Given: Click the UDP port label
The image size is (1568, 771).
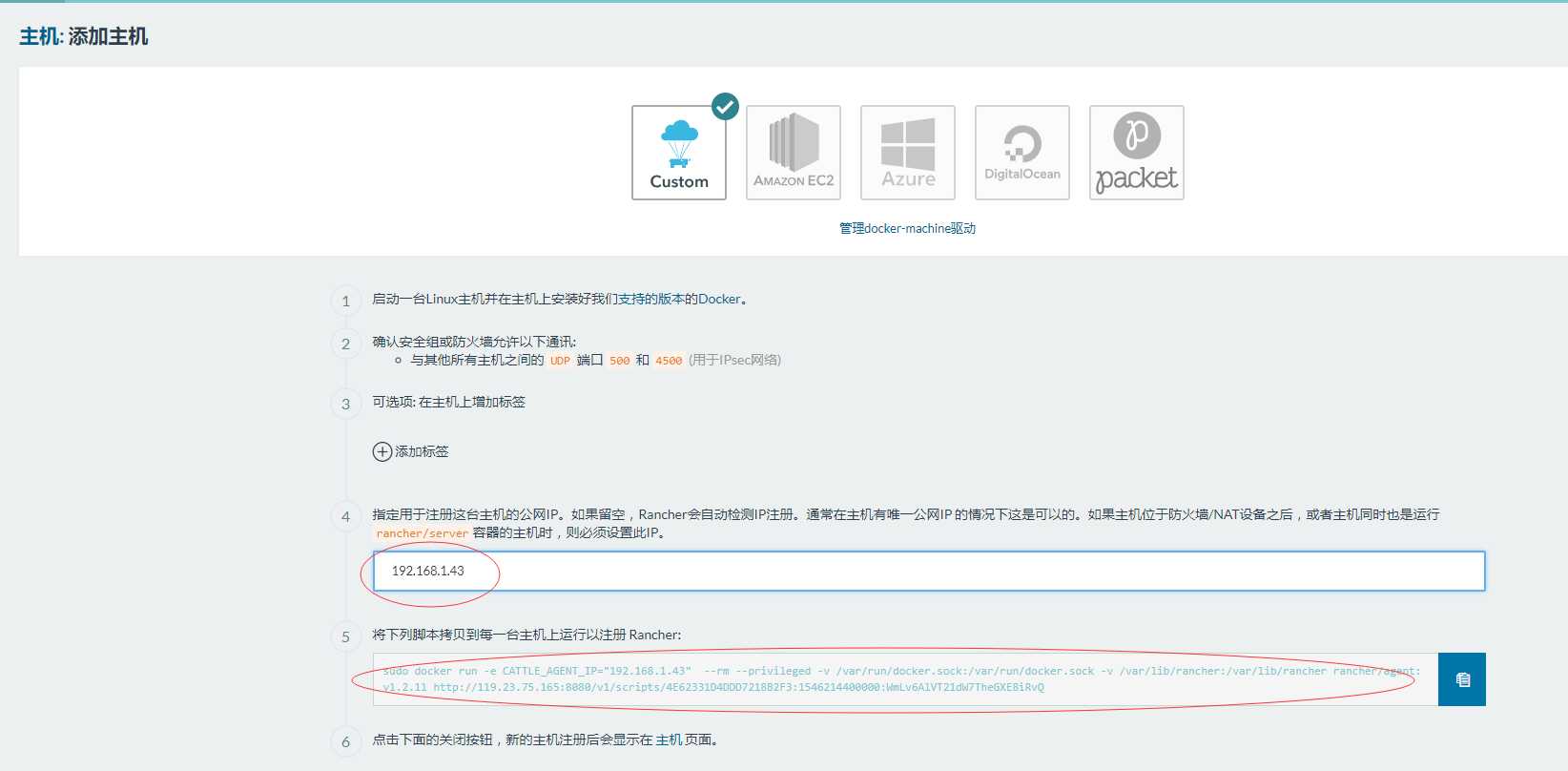Looking at the screenshot, I should (x=560, y=361).
